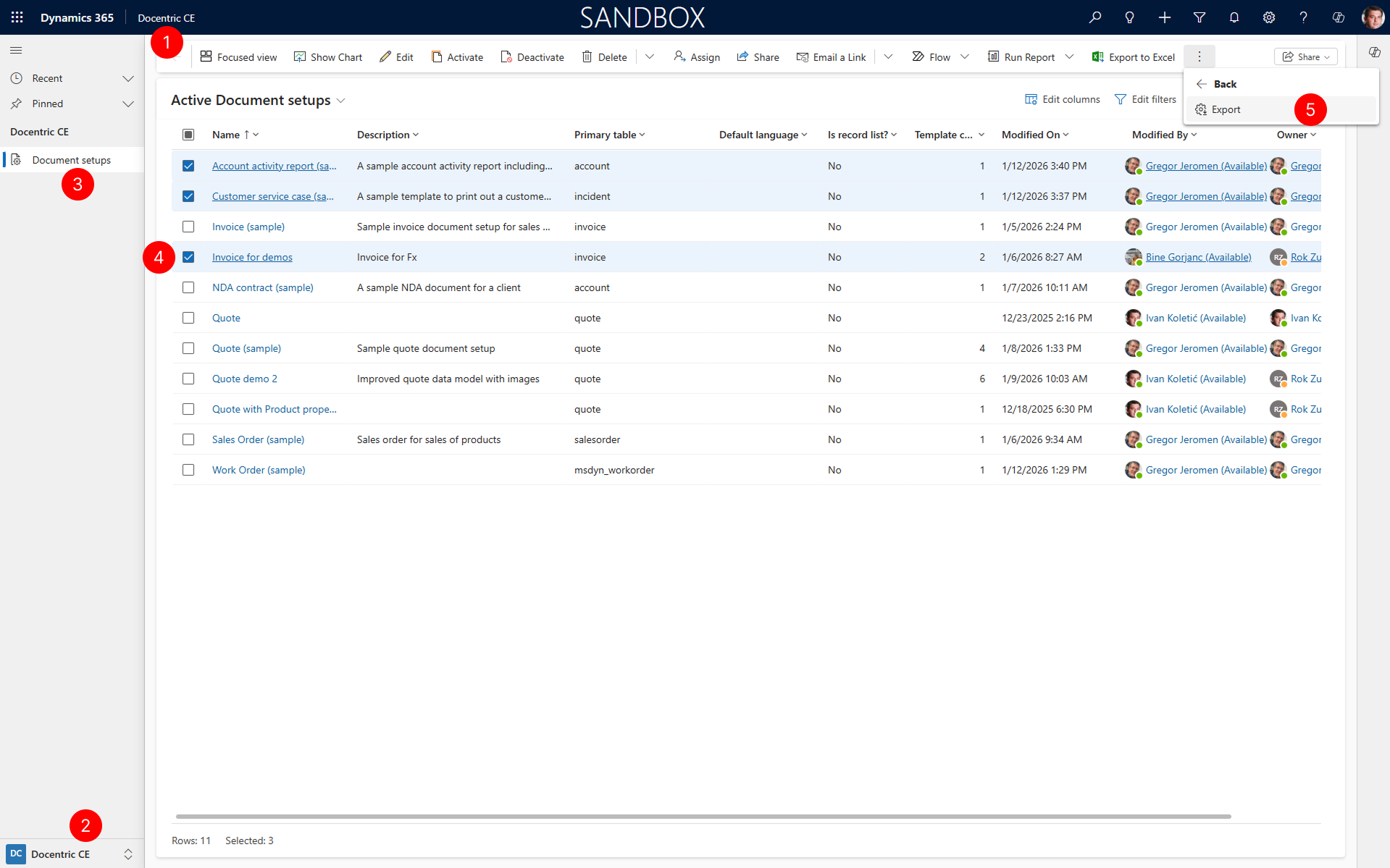Click Focused view toolbar command
This screenshot has width=1390, height=868.
tap(238, 56)
